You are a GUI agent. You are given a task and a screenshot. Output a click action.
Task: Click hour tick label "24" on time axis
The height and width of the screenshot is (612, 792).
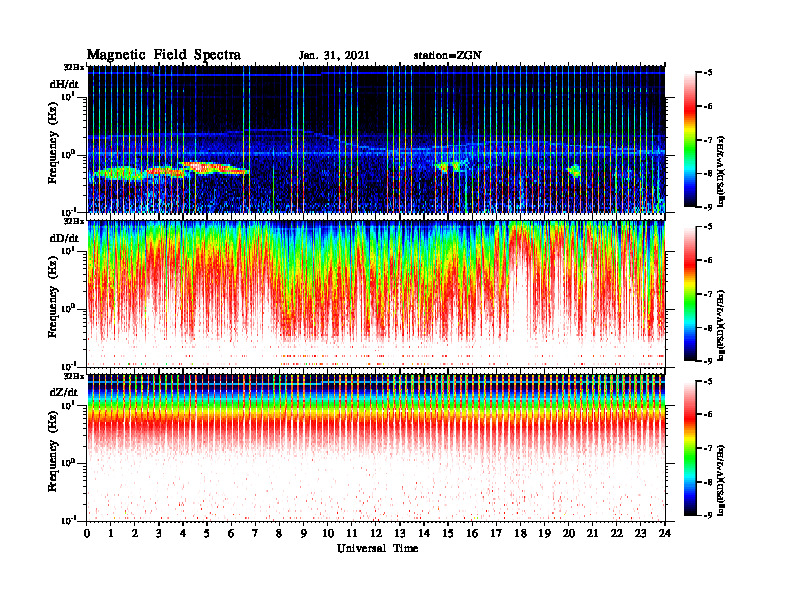click(x=665, y=534)
